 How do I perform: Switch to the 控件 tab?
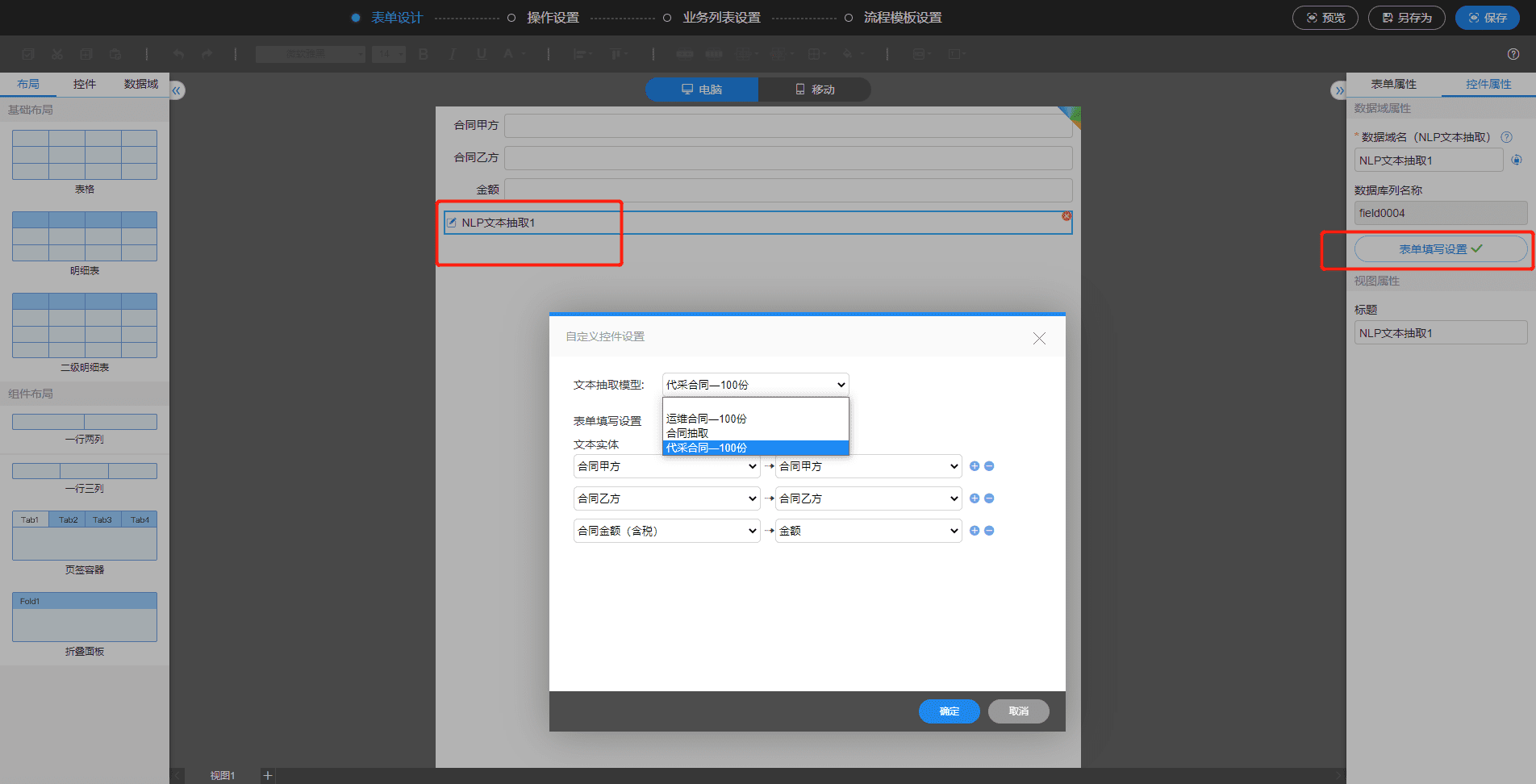(x=85, y=84)
